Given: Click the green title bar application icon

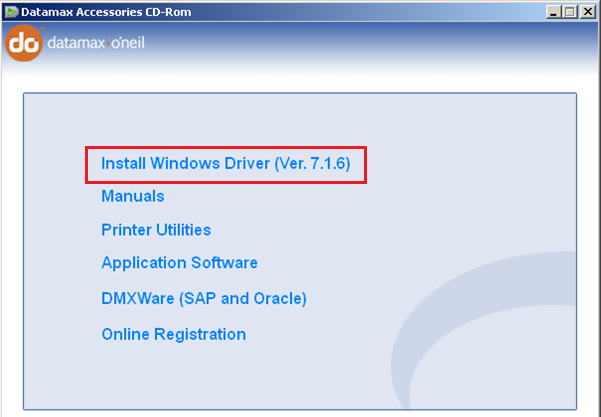Looking at the screenshot, I should pos(11,12).
